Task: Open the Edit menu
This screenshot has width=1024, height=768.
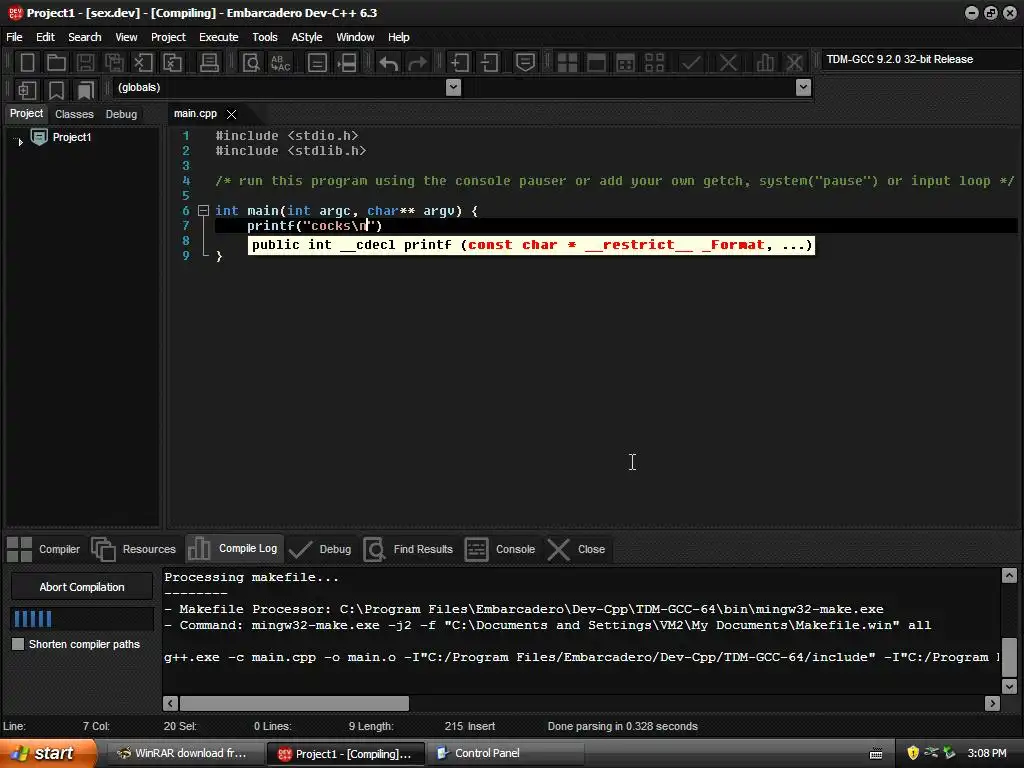Action: pyautogui.click(x=45, y=37)
